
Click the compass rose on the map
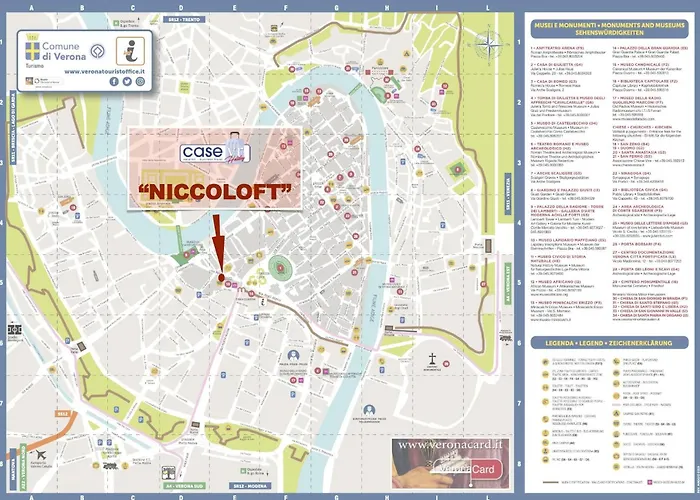point(488,45)
